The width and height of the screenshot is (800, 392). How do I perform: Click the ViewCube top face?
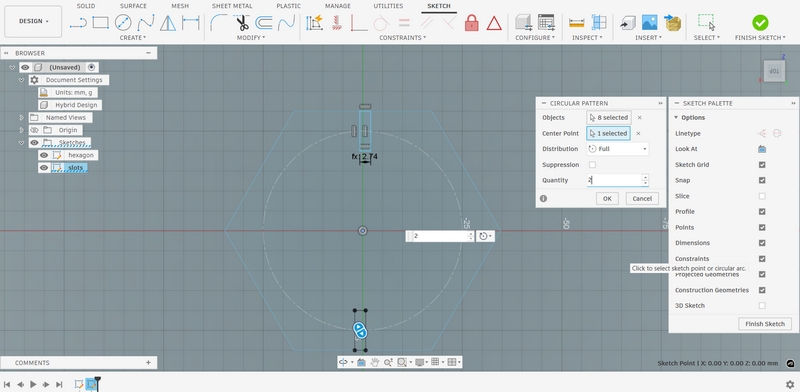(774, 71)
